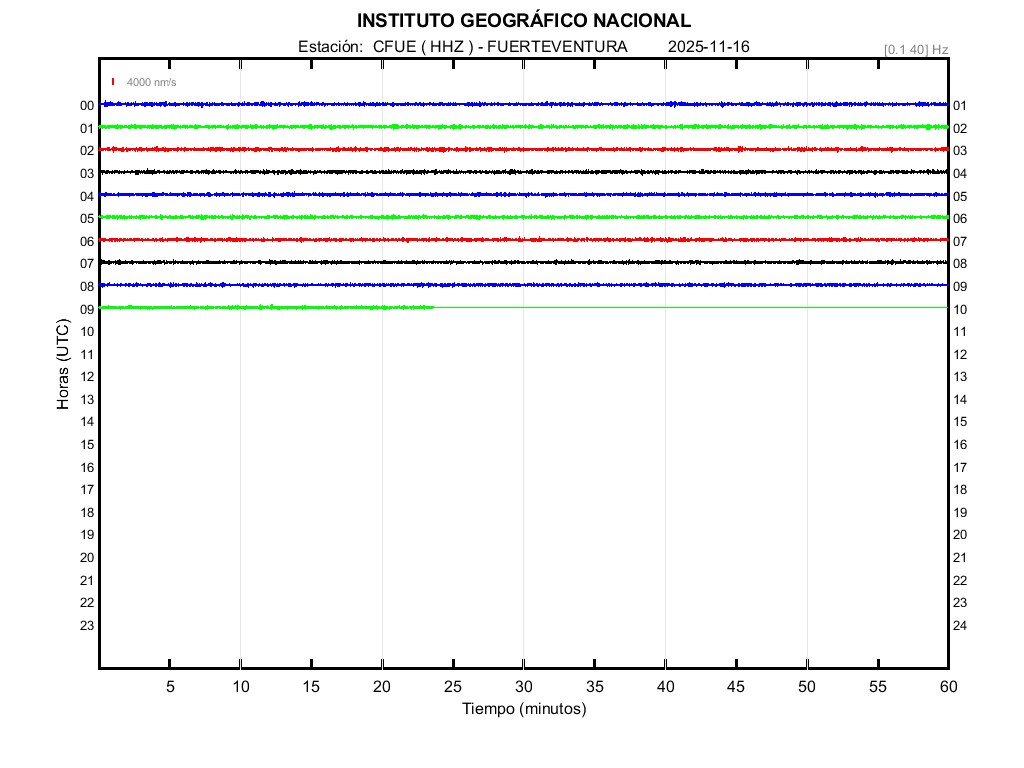Image resolution: width=1024 pixels, height=768 pixels.
Task: Click the INSTITUTO GEOGRÁFICO NACIONAL title
Action: (x=523, y=21)
